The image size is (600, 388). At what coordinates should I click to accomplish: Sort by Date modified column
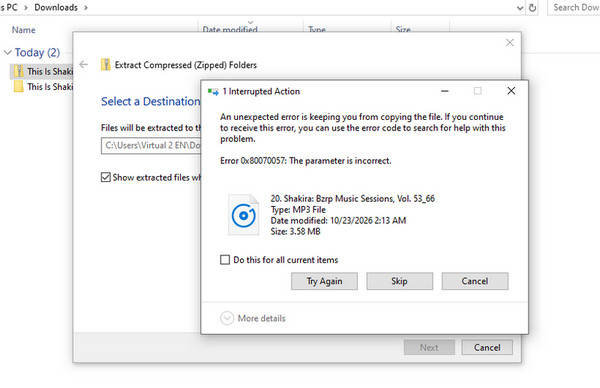(230, 29)
